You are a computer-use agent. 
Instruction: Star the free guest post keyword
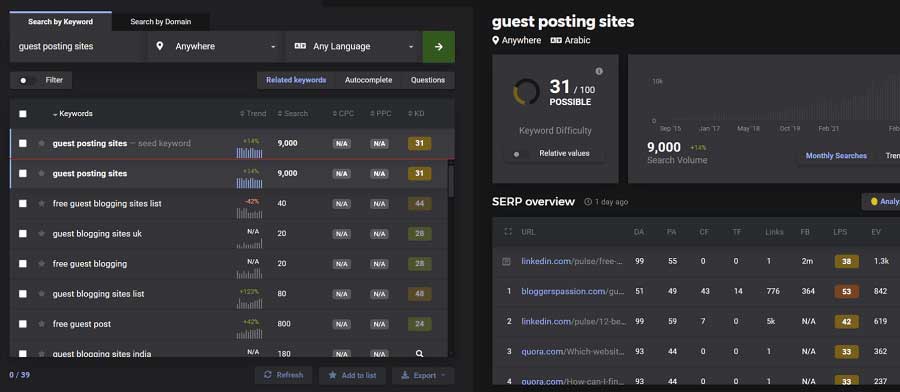pyautogui.click(x=41, y=324)
